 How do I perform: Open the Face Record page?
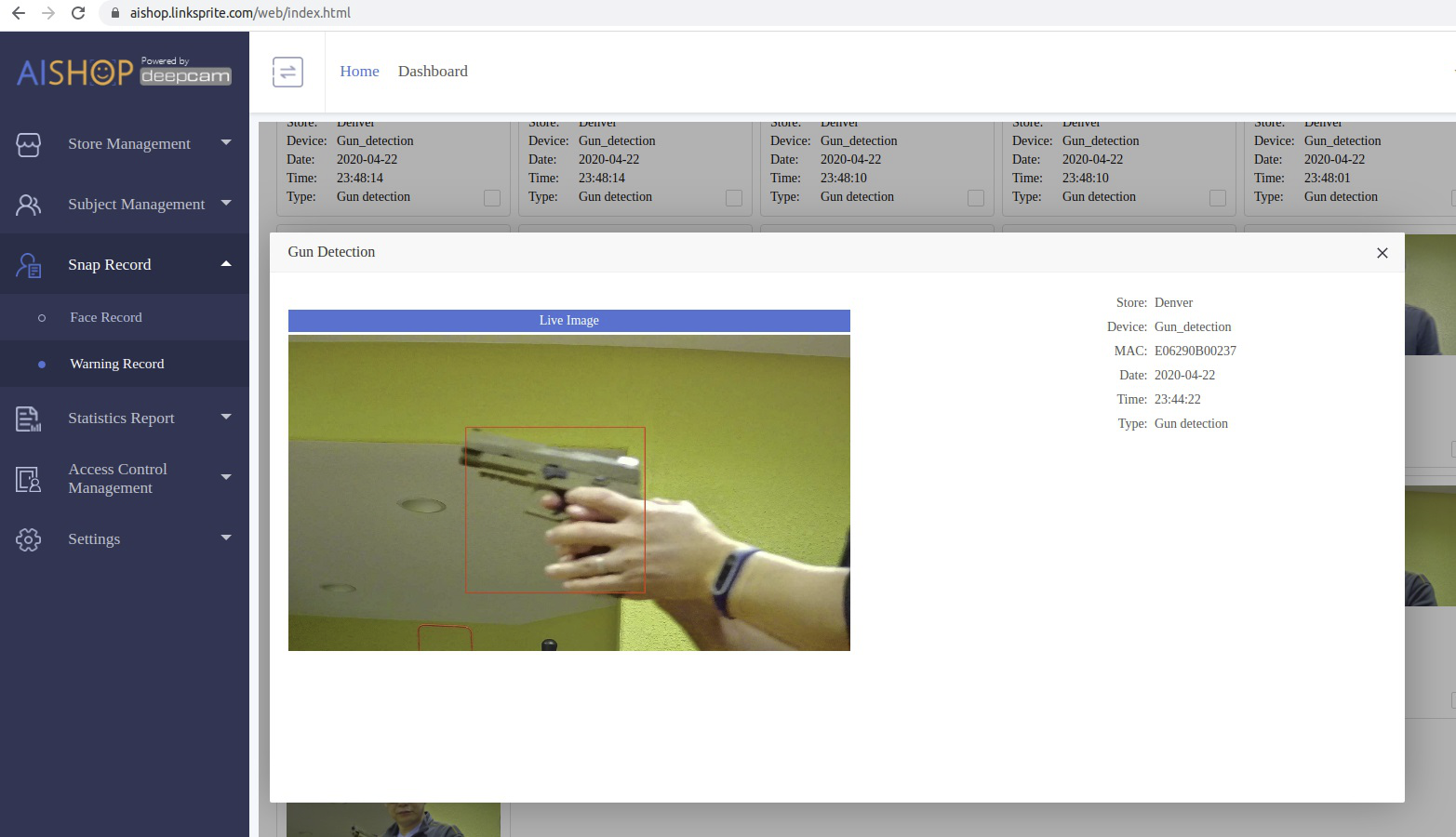[106, 317]
